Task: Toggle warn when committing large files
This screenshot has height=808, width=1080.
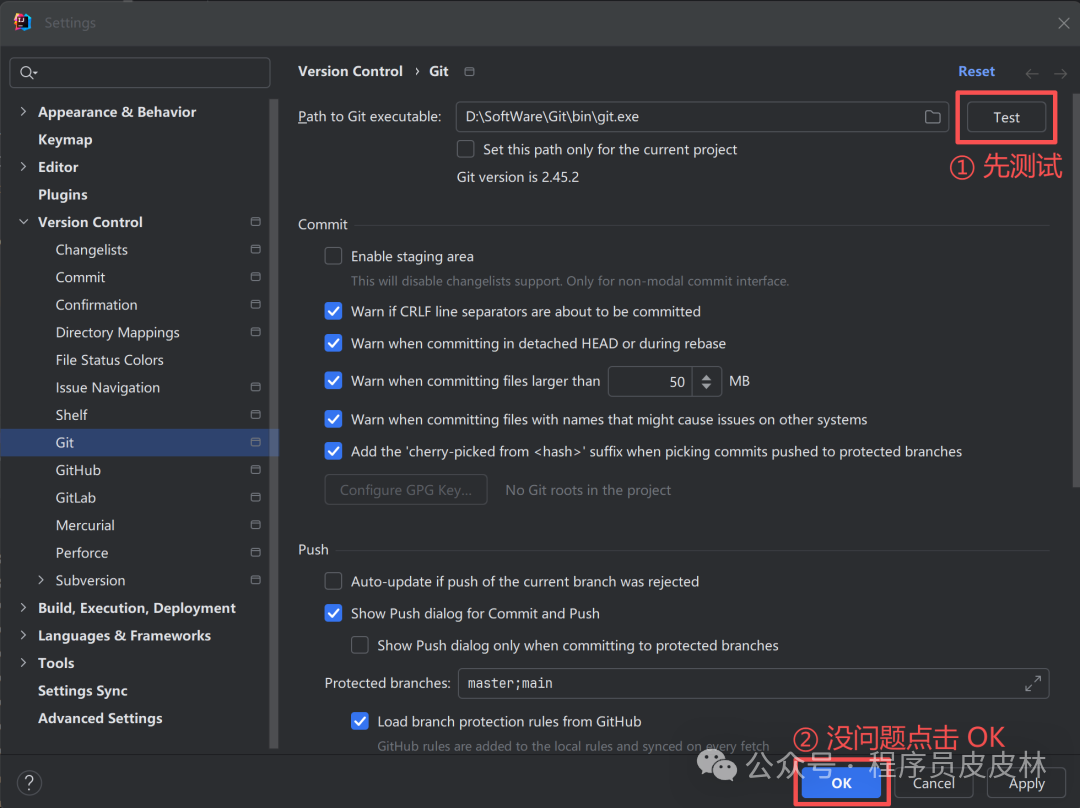Action: (333, 381)
